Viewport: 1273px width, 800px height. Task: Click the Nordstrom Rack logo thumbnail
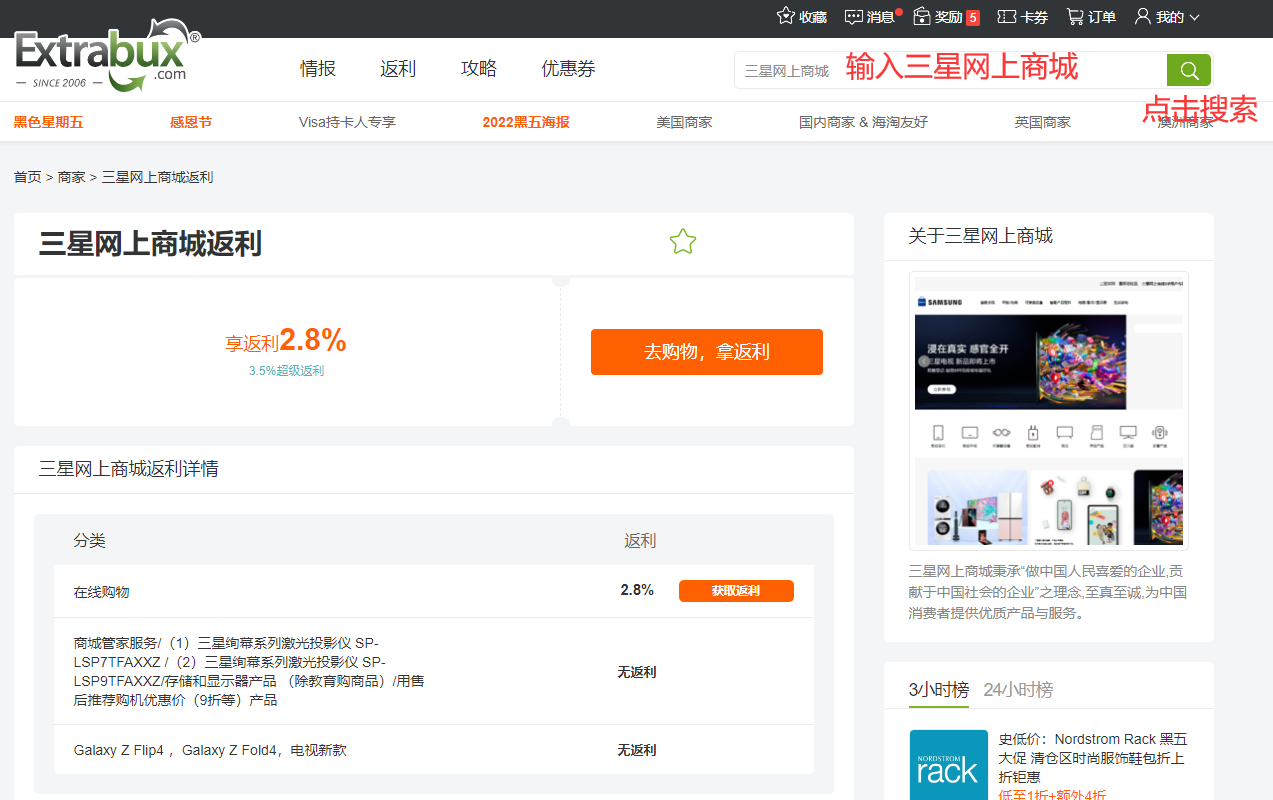tap(947, 765)
